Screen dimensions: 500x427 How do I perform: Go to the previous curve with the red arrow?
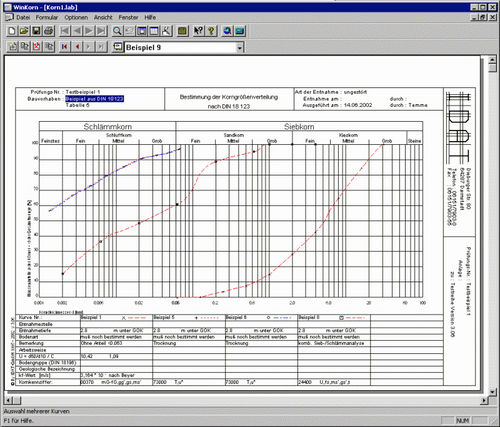point(77,47)
